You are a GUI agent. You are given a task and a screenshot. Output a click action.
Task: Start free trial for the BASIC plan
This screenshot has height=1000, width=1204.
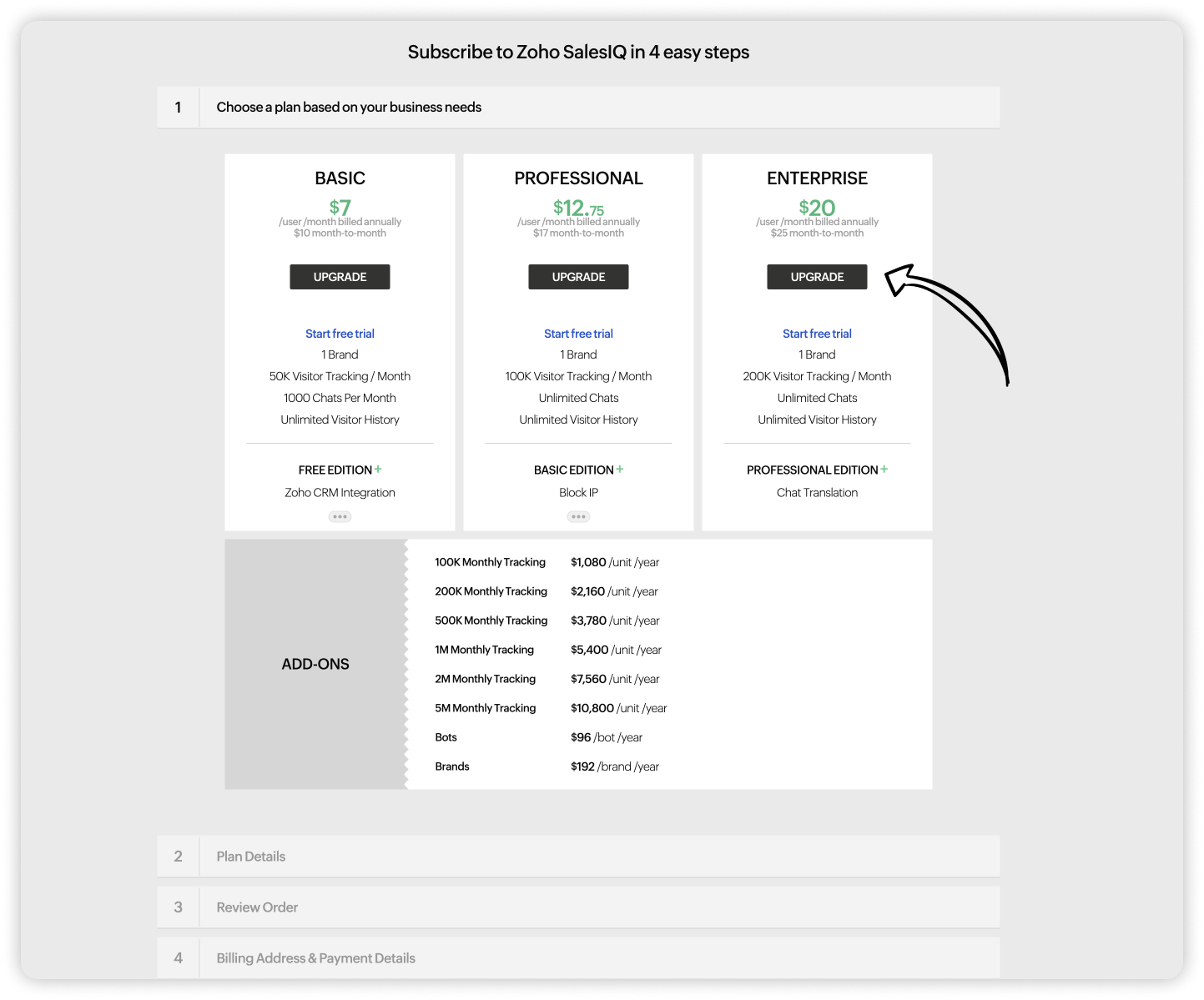tap(340, 334)
